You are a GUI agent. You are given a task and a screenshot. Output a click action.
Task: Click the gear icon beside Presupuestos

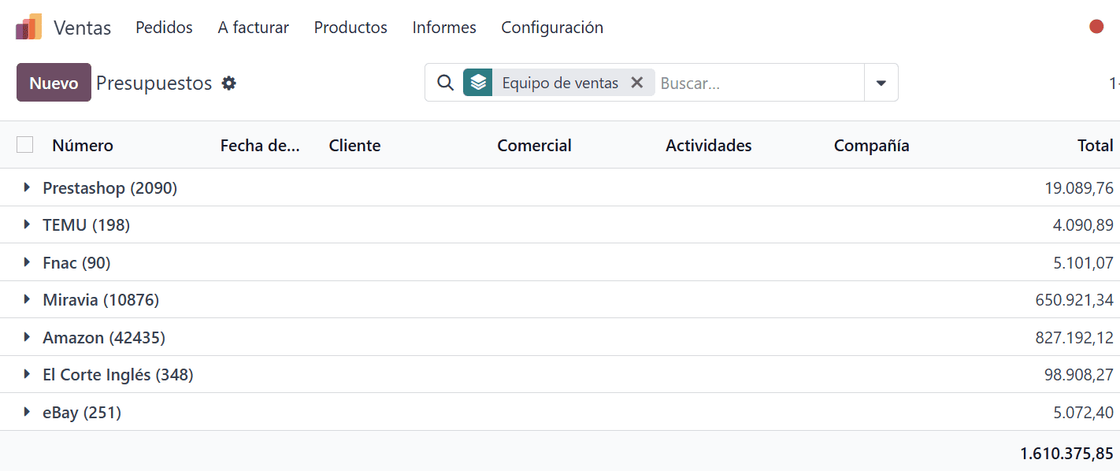click(x=229, y=83)
